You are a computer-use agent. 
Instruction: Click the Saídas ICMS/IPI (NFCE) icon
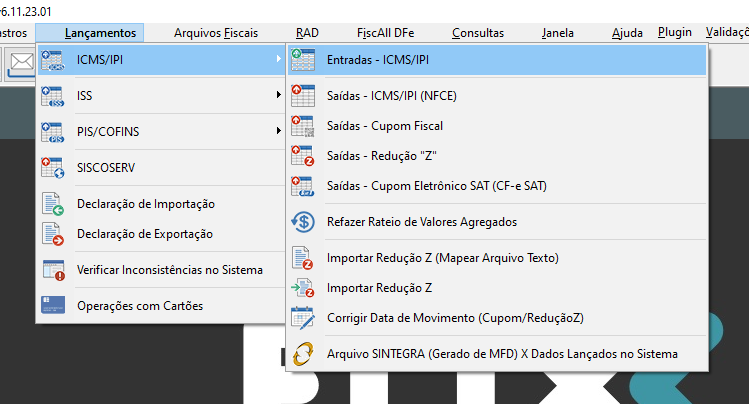pos(303,96)
